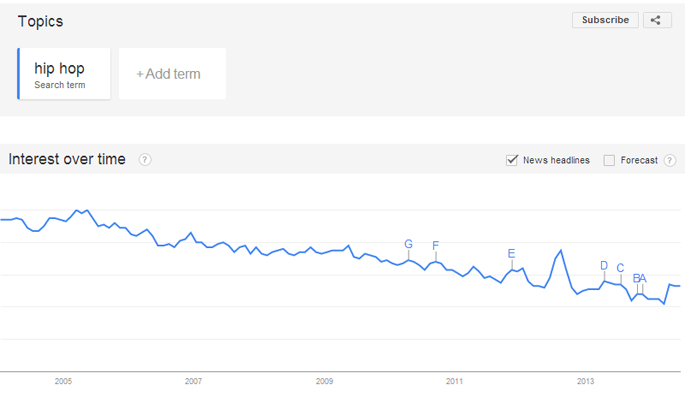Uncheck the News headlines checkbox
Viewport: 685px width, 397px height.
(x=512, y=160)
